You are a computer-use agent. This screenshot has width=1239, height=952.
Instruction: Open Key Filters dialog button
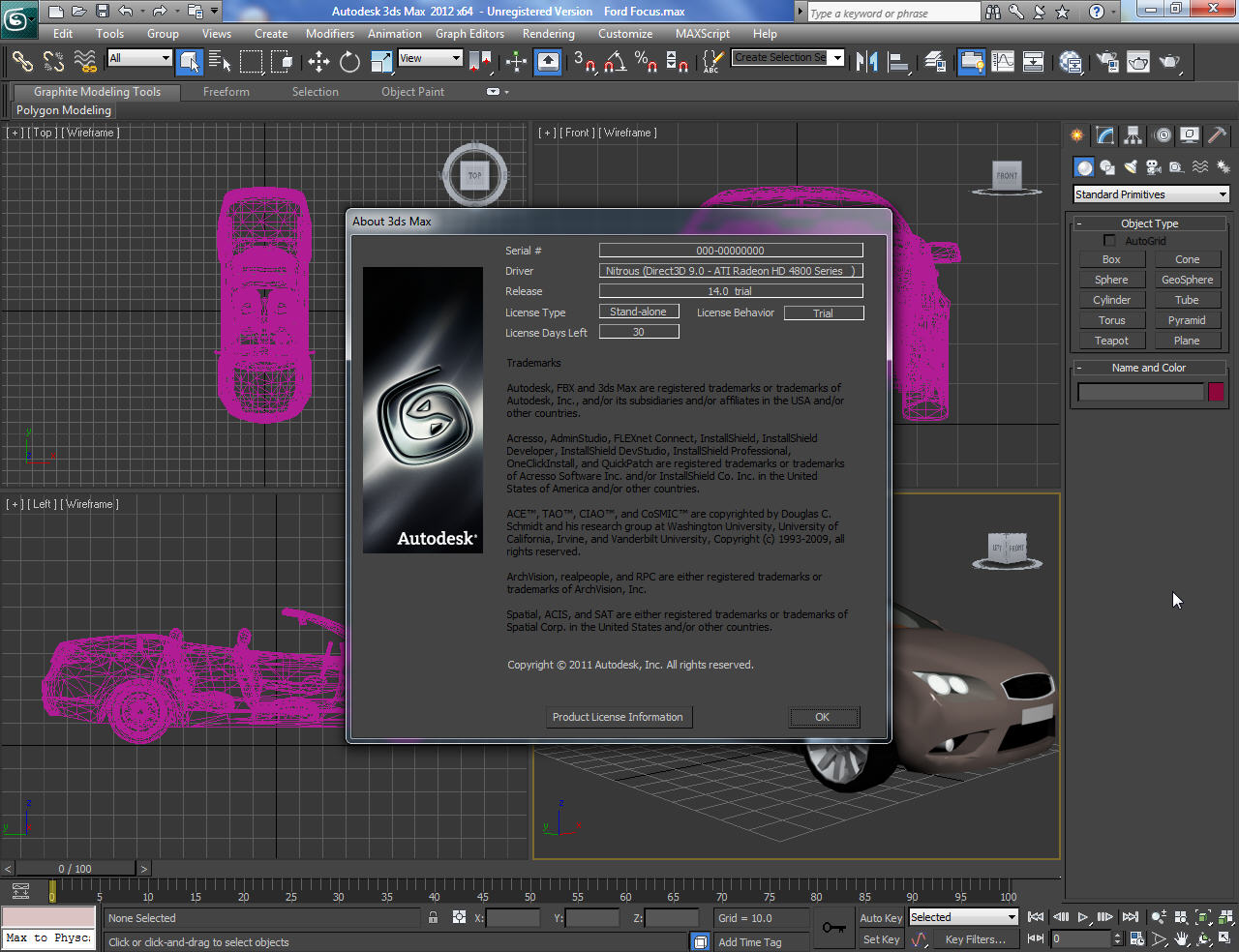[975, 939]
